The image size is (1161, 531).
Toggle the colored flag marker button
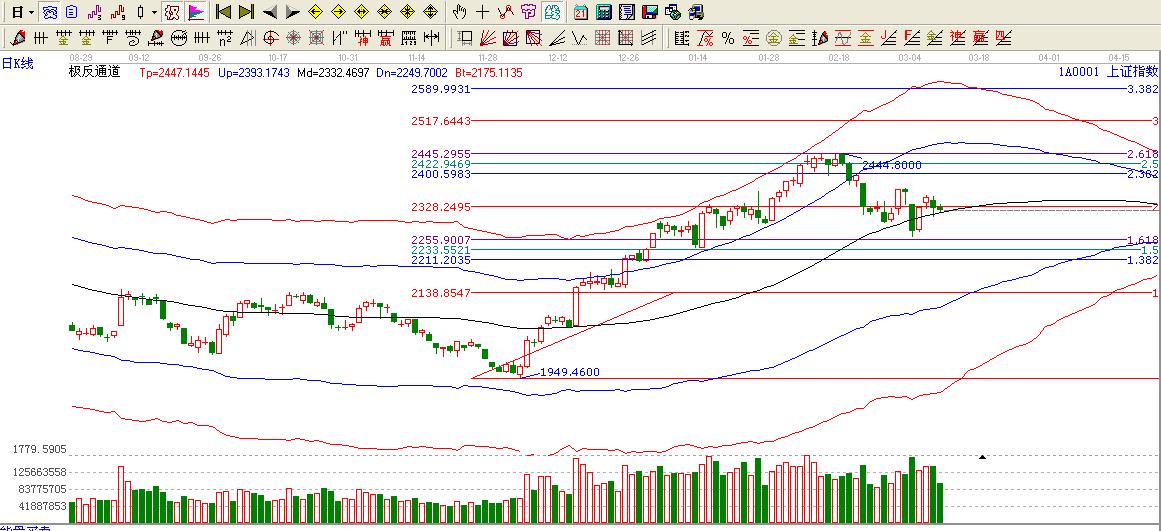[196, 12]
